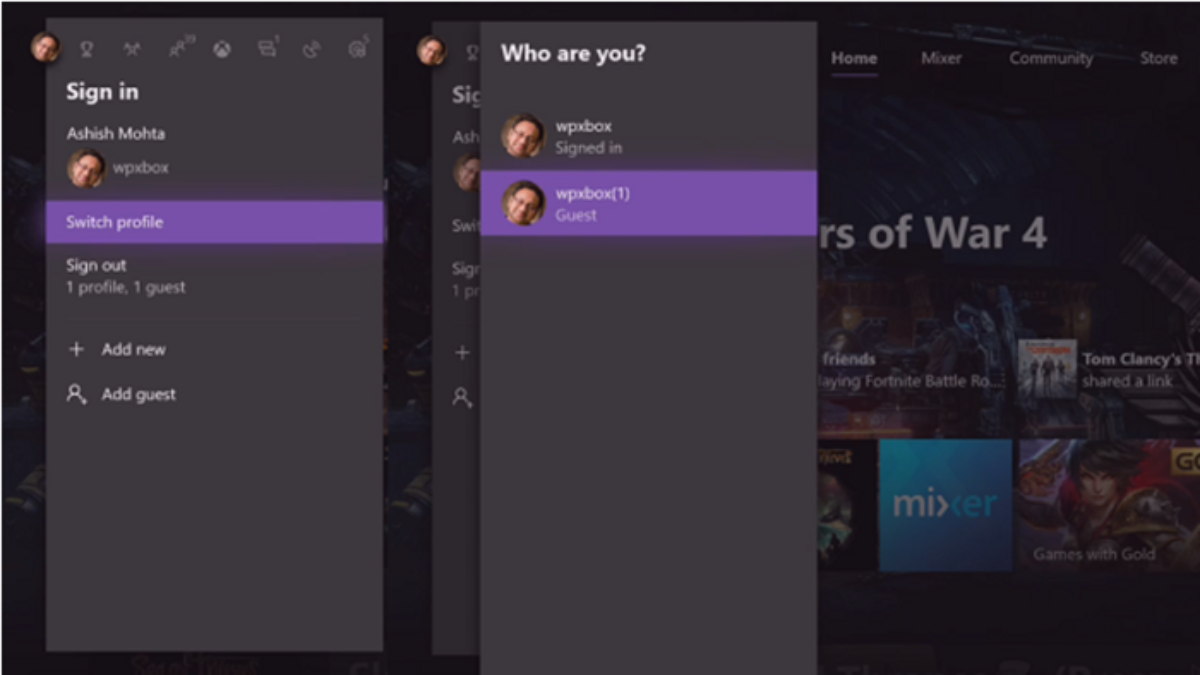Open the Achievements trophy icon in left guide
This screenshot has width=1200, height=675.
(x=87, y=49)
